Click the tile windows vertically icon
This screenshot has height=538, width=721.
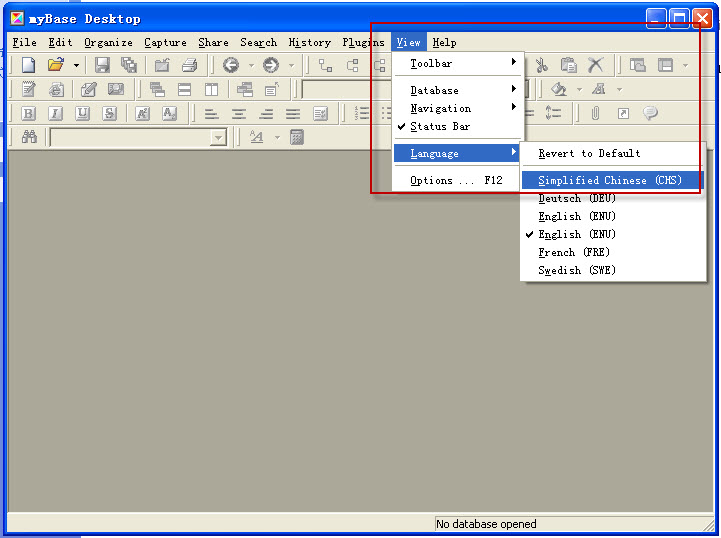[x=212, y=89]
